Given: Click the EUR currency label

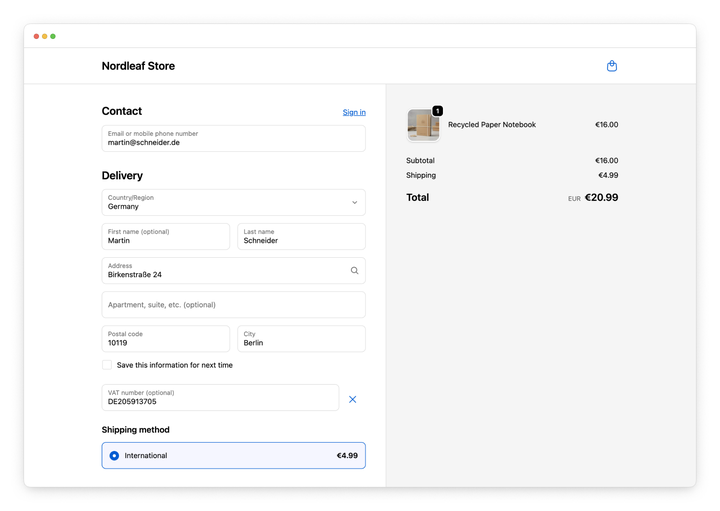Looking at the screenshot, I should point(574,199).
